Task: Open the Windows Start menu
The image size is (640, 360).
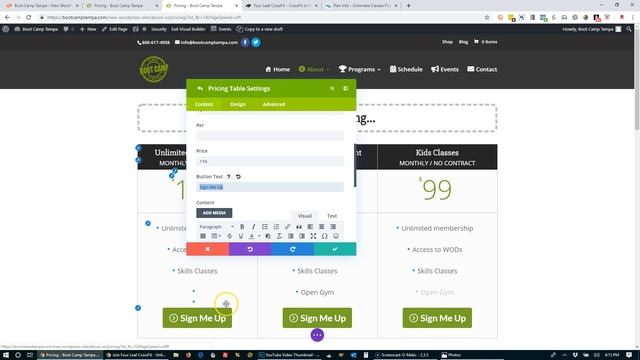Action: click(6, 355)
